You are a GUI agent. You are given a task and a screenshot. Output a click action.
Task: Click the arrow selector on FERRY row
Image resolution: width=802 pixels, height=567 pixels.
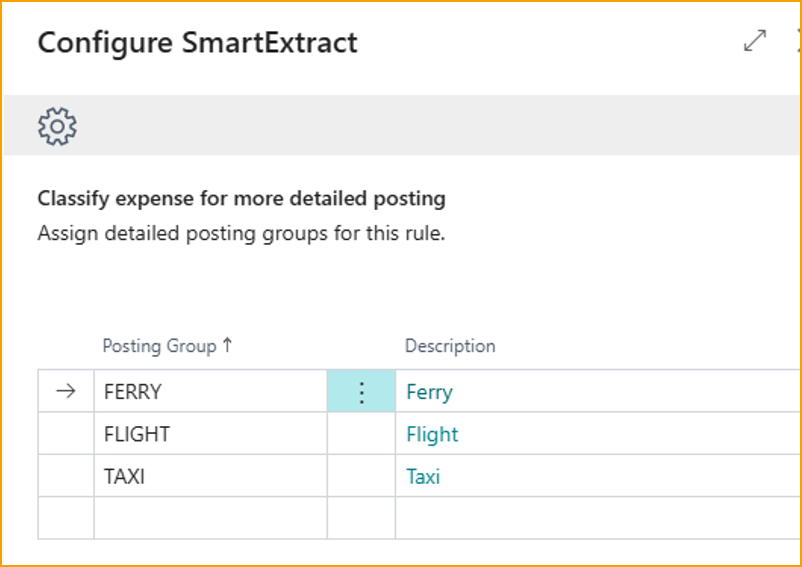click(66, 392)
